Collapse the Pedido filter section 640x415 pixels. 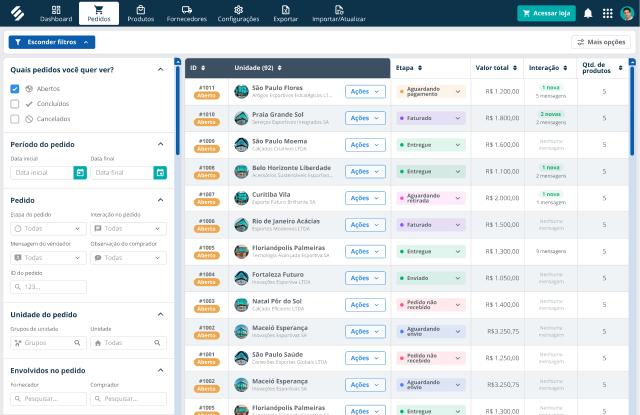click(160, 200)
